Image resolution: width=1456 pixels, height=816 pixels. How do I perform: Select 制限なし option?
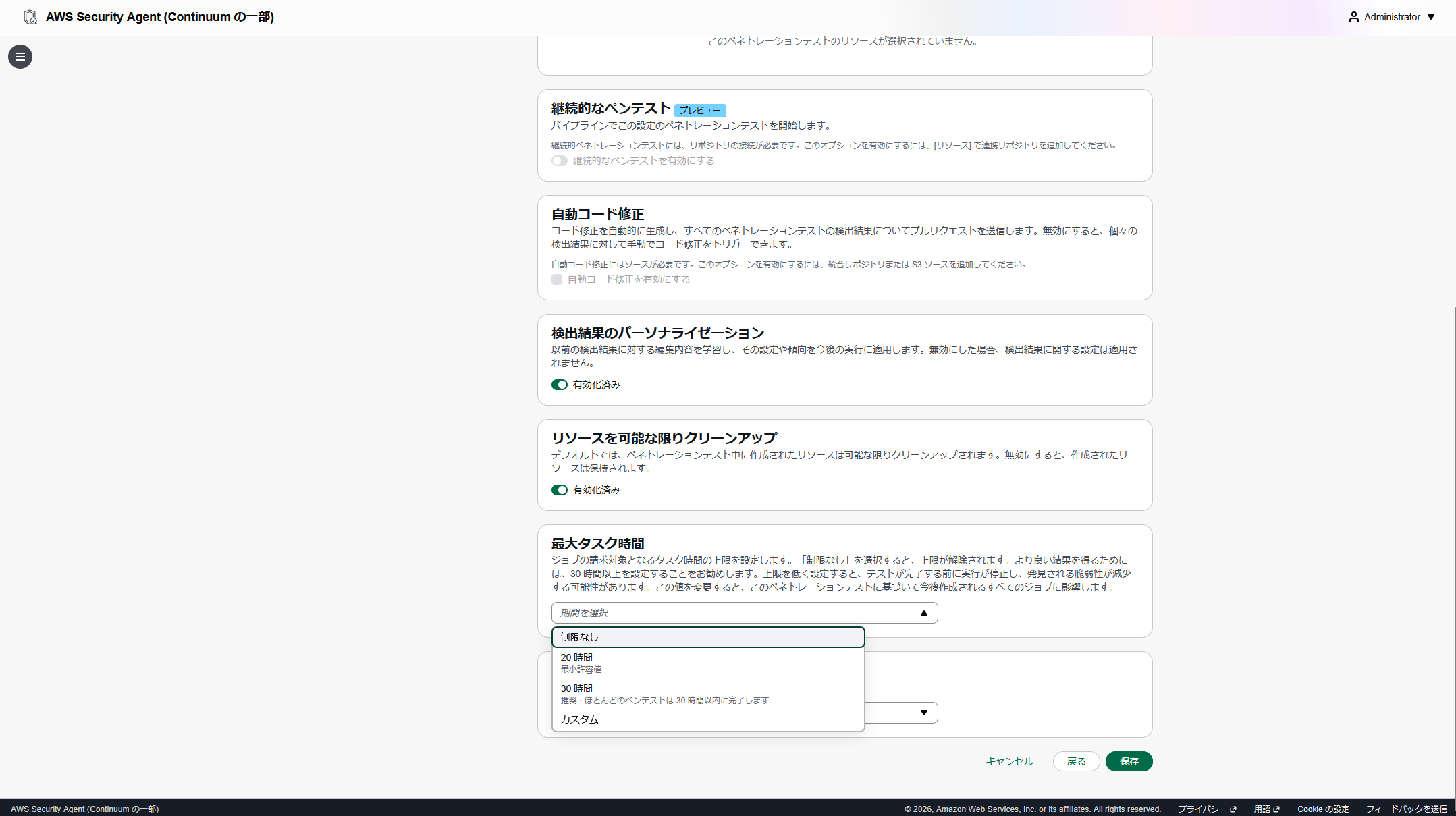708,637
